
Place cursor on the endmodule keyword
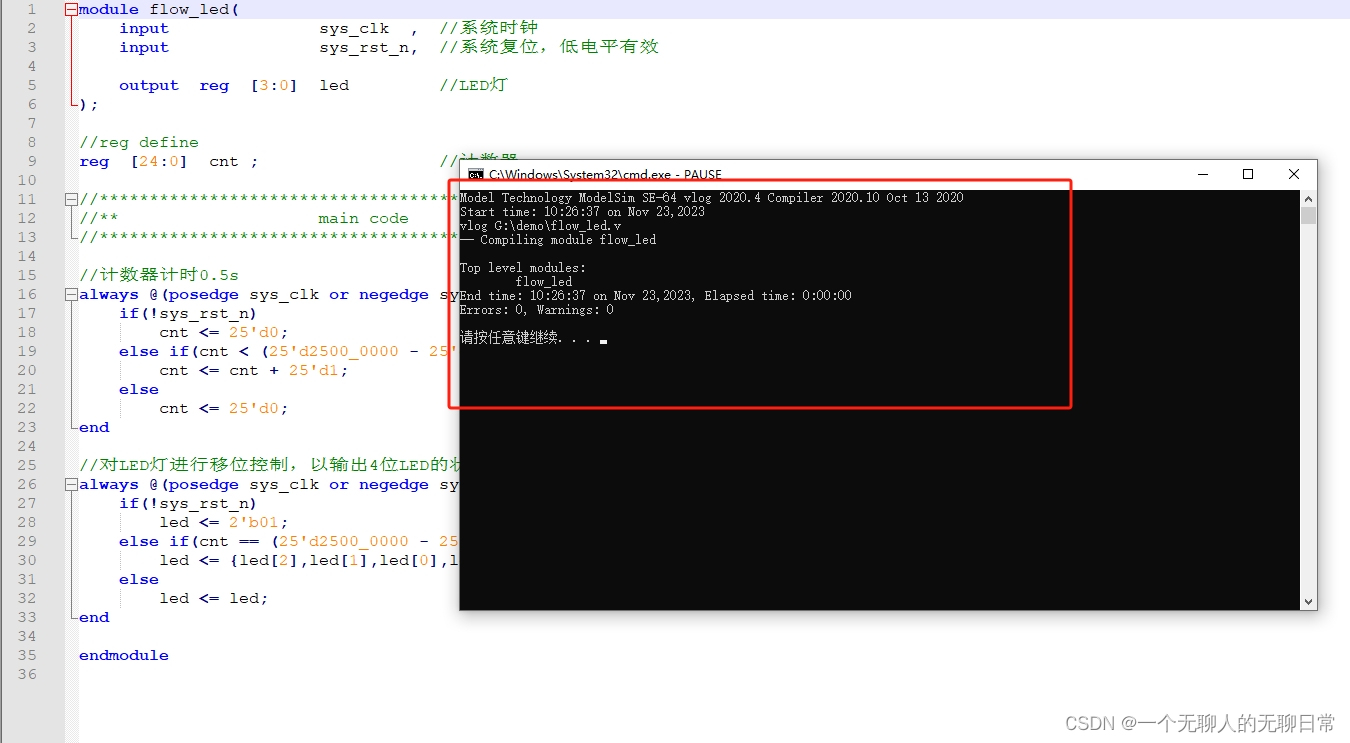(x=122, y=655)
